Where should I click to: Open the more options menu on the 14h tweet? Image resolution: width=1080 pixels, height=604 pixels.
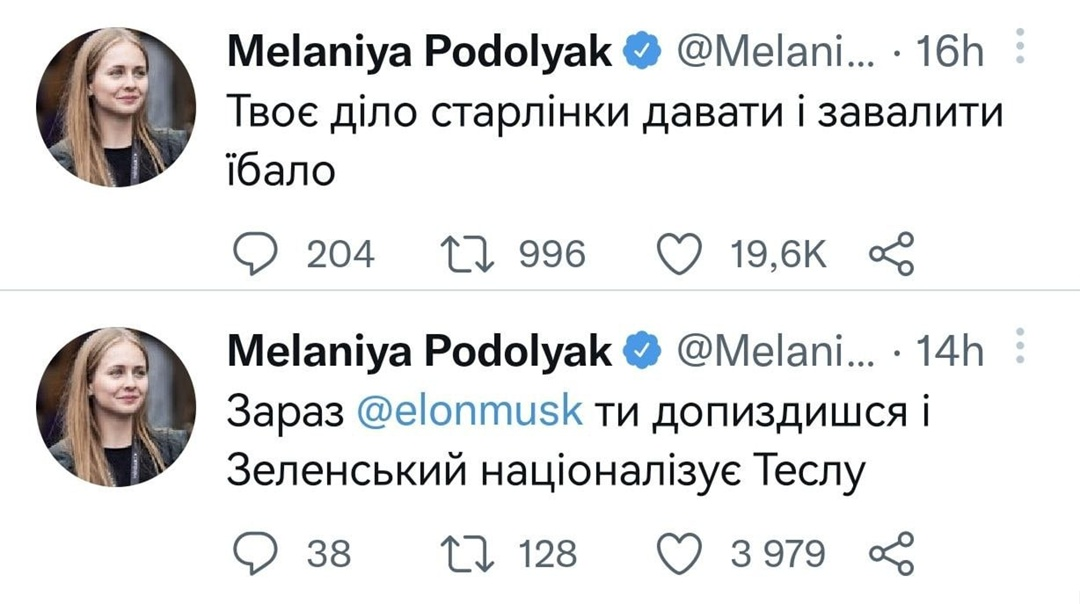tap(1021, 348)
